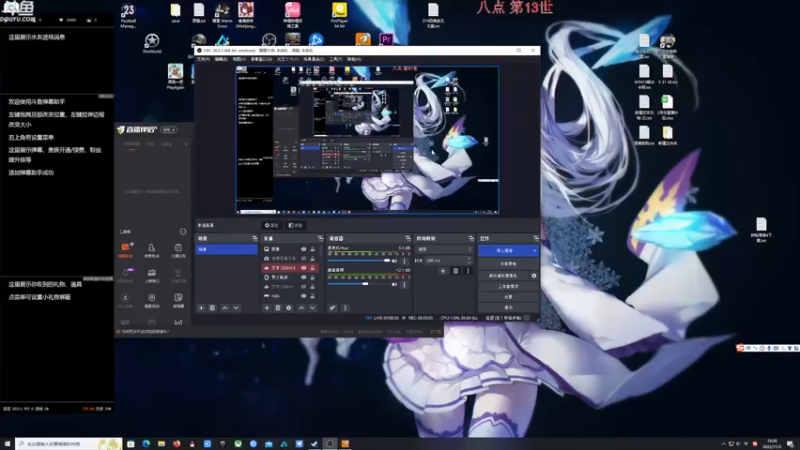800x450 pixels.
Task: Remove the selected scene using the Scenes panel delete icon
Action: click(212, 308)
